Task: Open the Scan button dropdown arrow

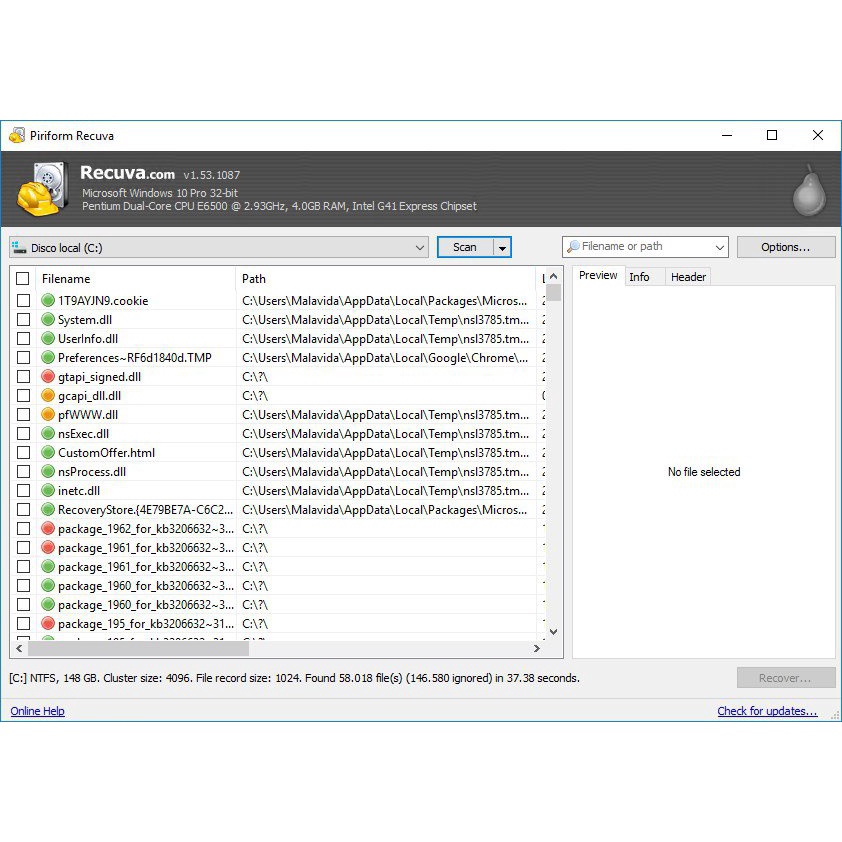Action: coord(502,248)
